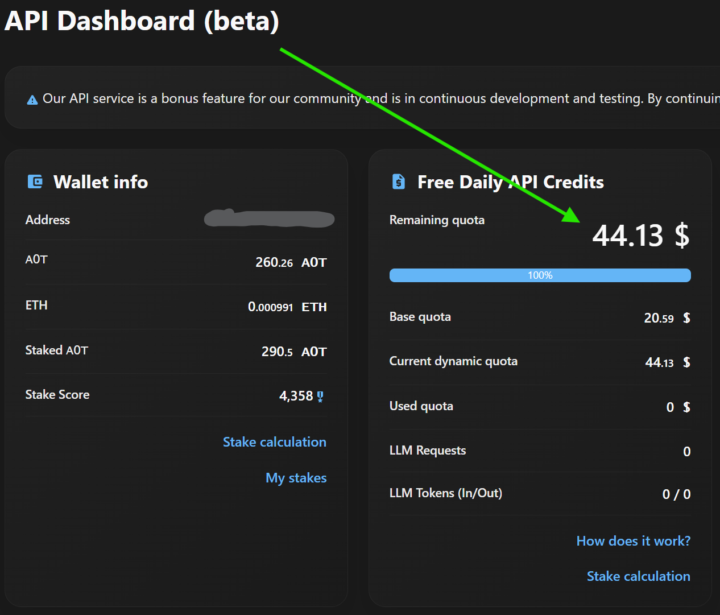Click the LLM Requests count 0
The width and height of the screenshot is (720, 615).
pos(686,451)
